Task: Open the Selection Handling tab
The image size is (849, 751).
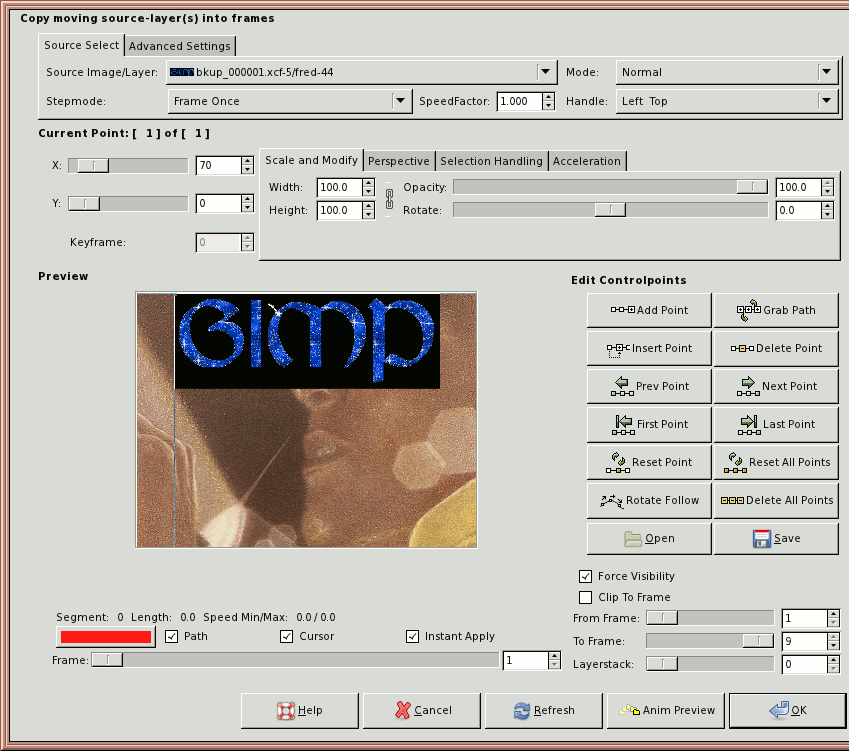Action: [x=492, y=161]
